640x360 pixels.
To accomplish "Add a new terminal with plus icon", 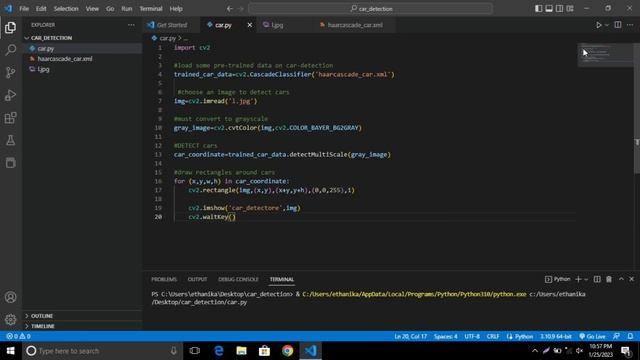I will 578,279.
